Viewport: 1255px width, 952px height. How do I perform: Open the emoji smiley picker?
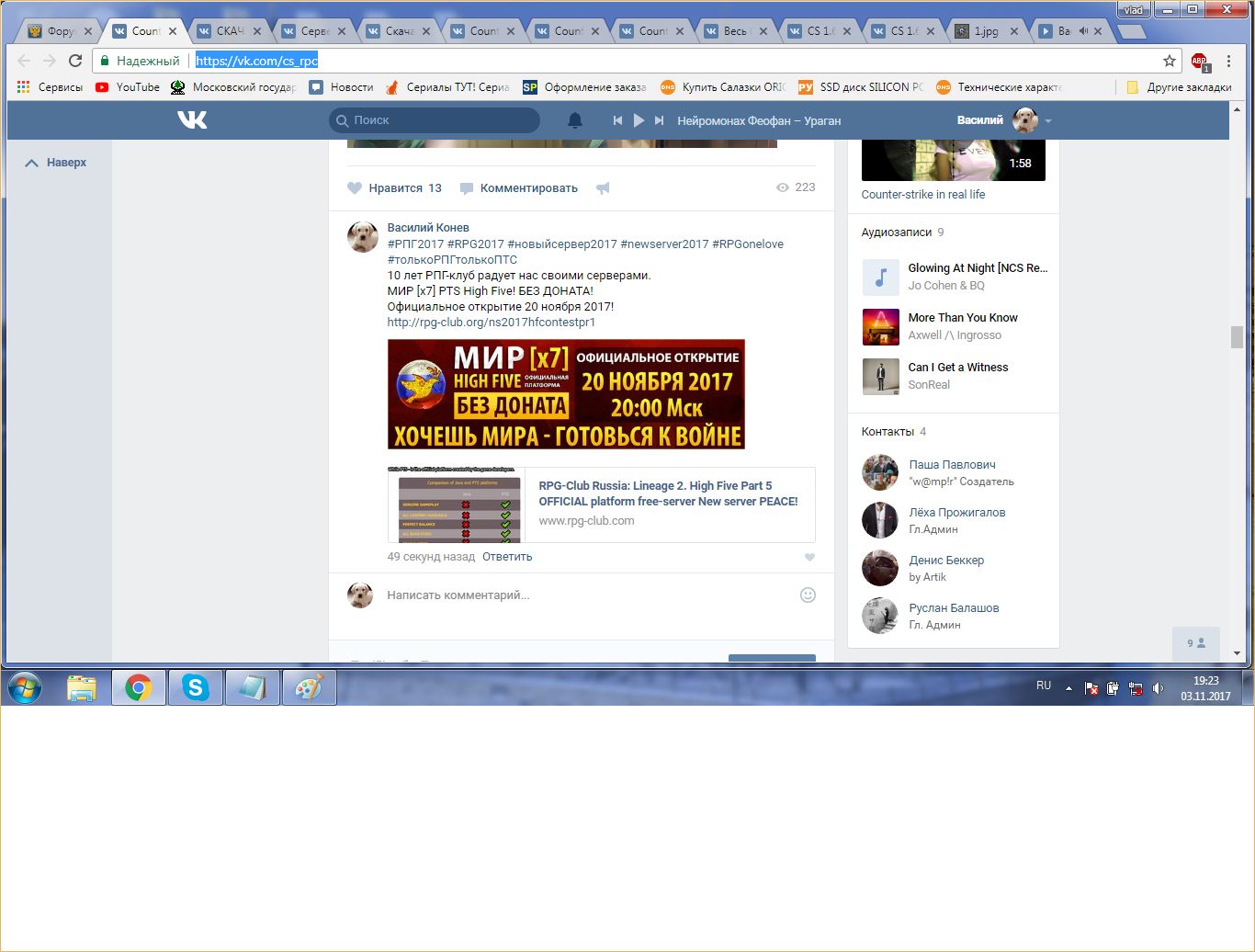coord(808,595)
